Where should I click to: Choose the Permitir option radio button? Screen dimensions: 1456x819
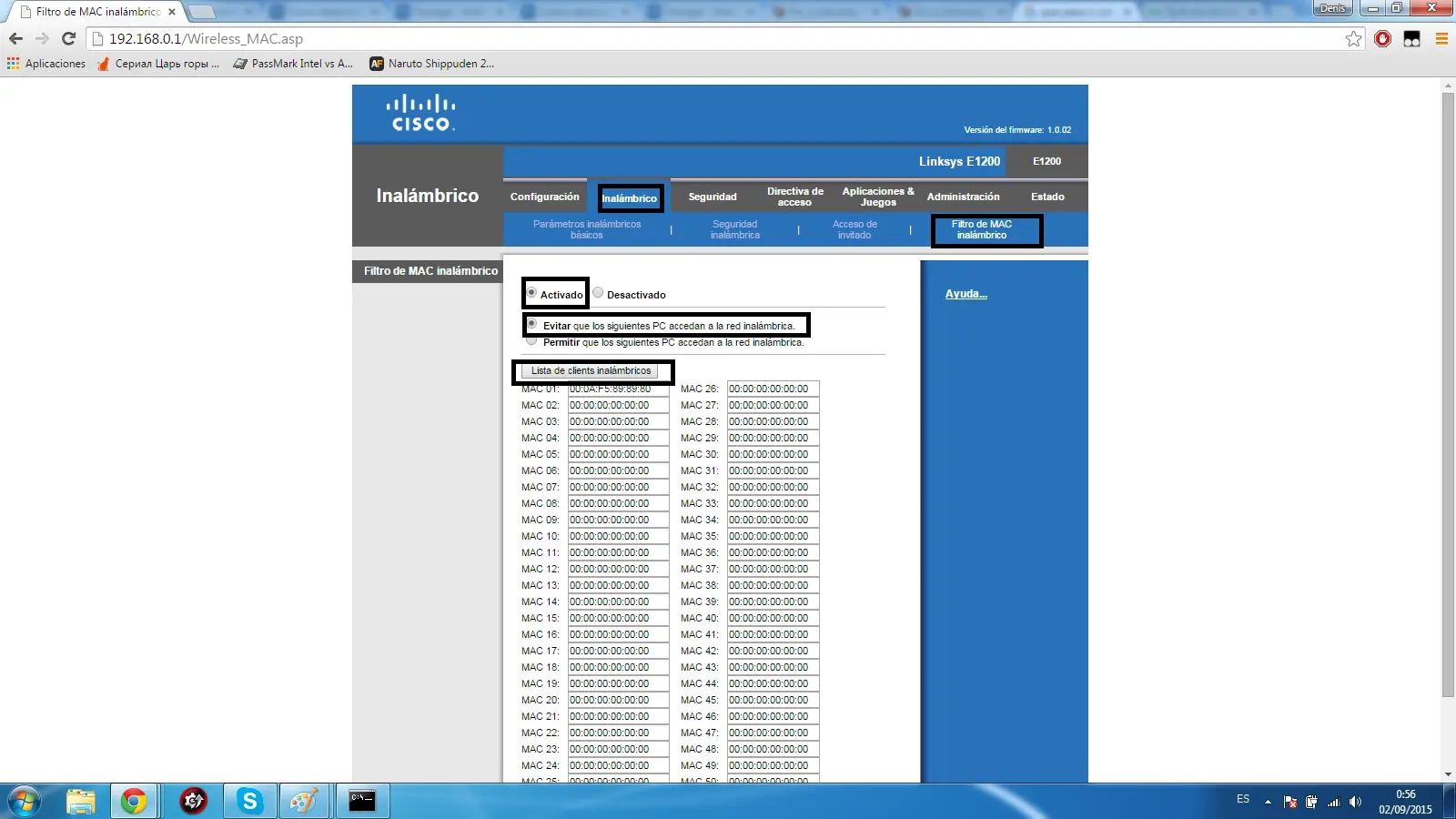[x=531, y=341]
